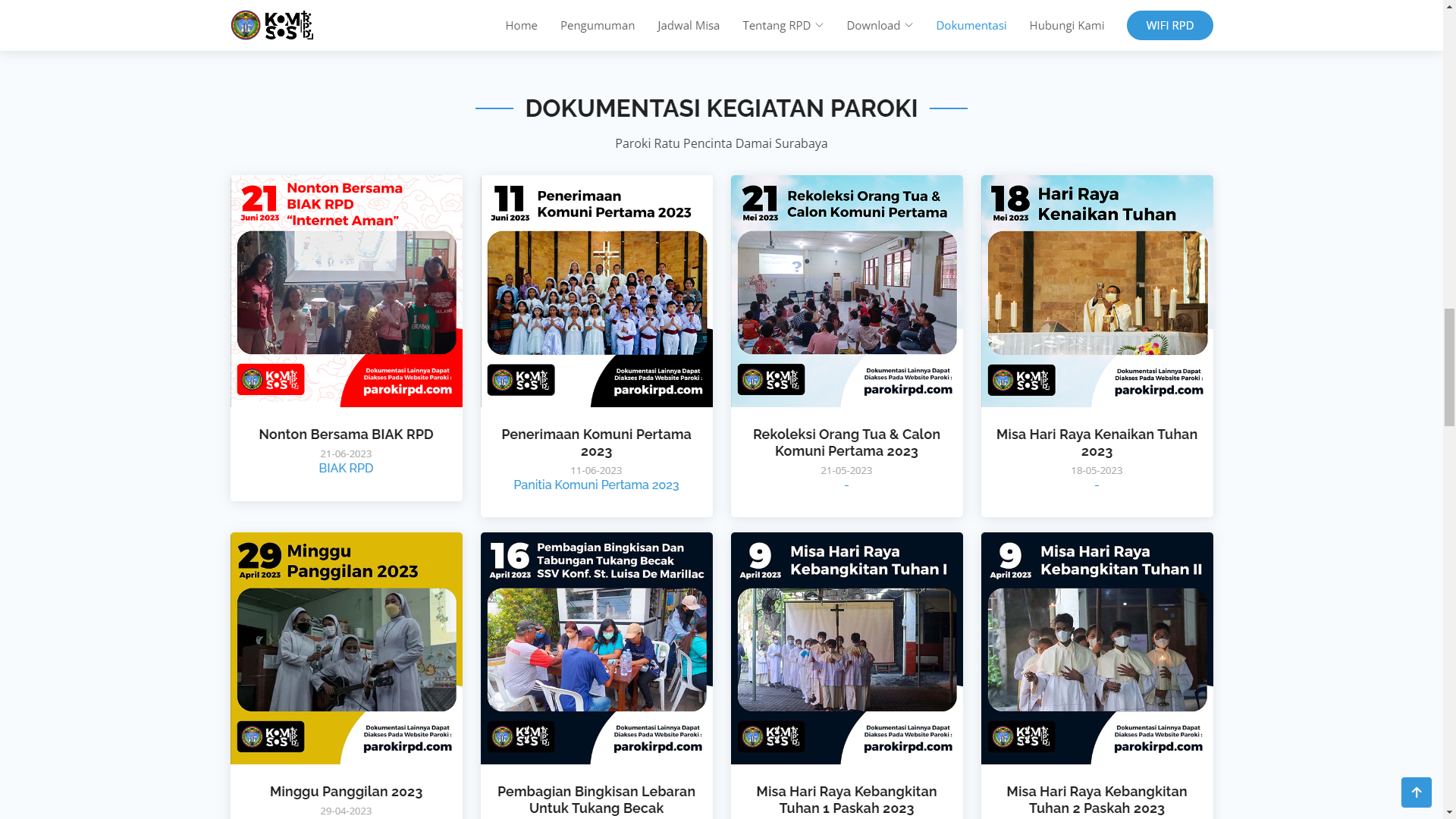Expand the Tentang RPD dropdown
This screenshot has width=1456, height=819.
pyautogui.click(x=783, y=25)
